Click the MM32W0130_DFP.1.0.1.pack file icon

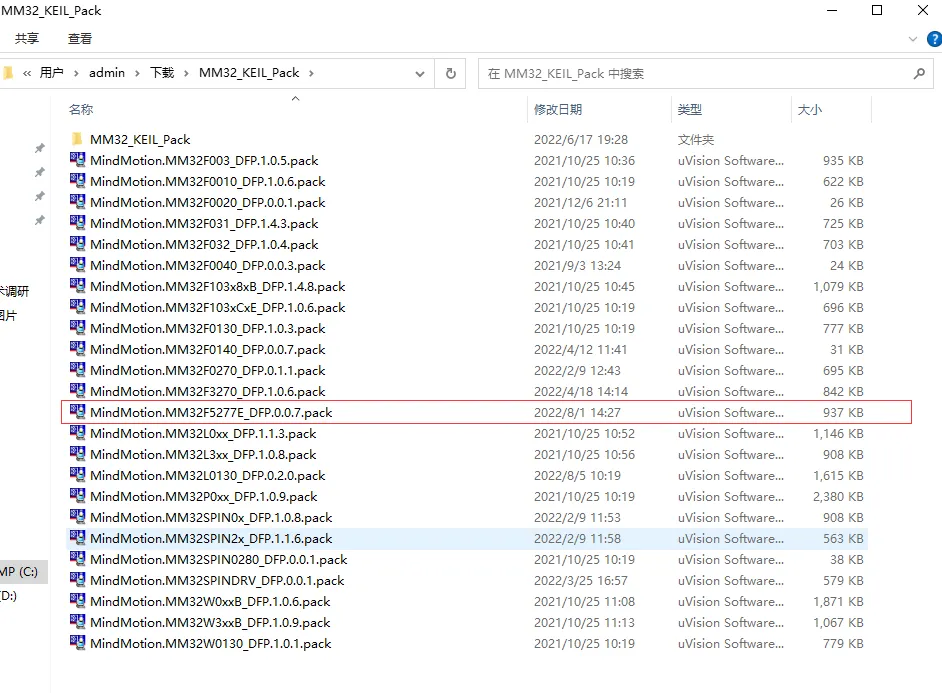77,644
